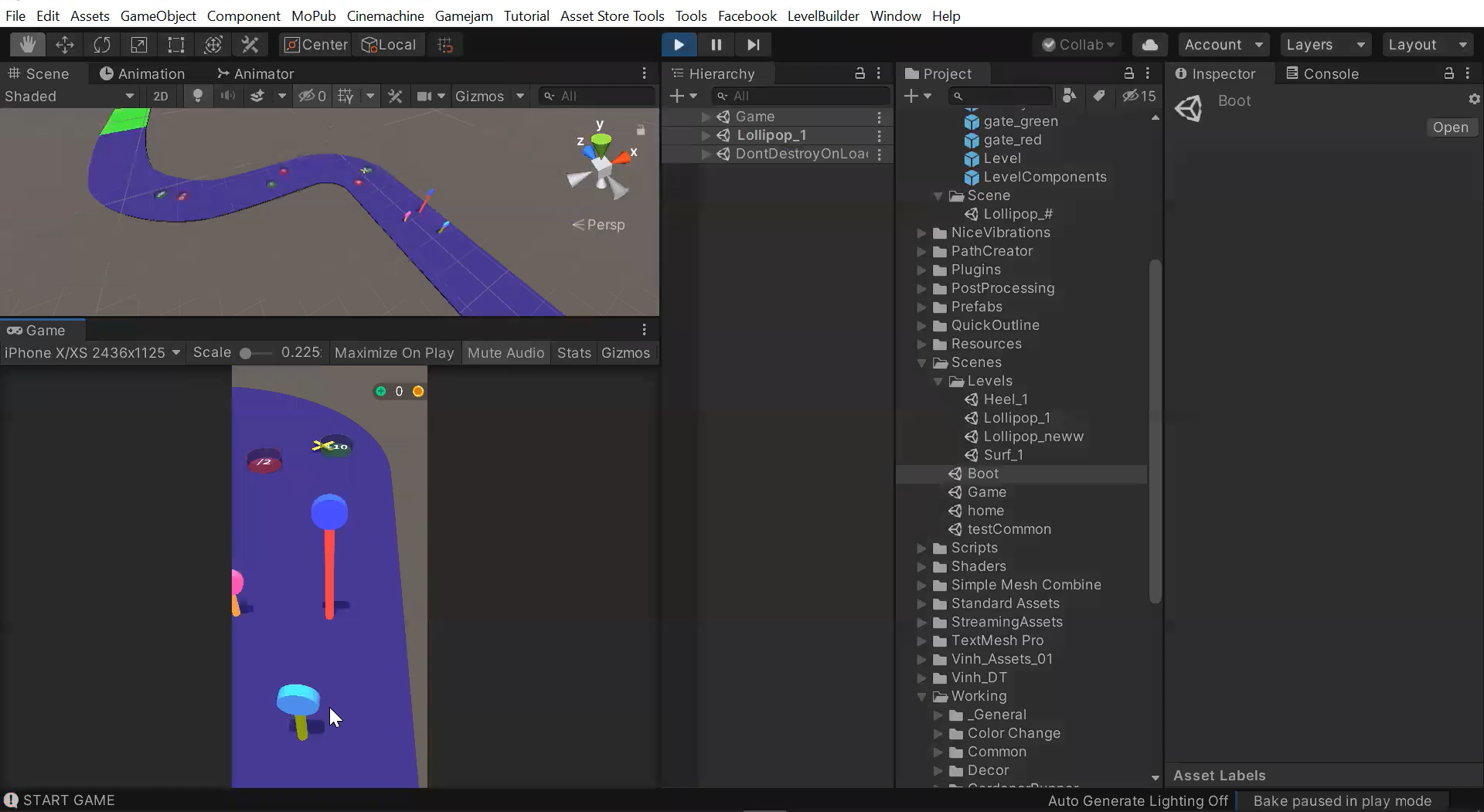Open the Shaded draw mode dropdown
1484x812 pixels.
click(x=70, y=96)
